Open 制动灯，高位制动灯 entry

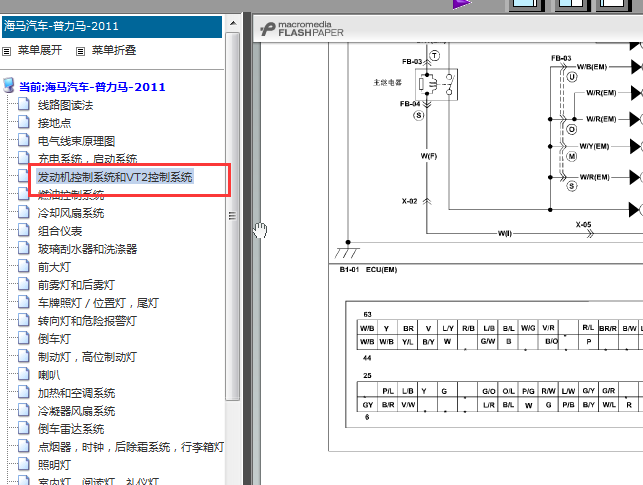[87, 357]
